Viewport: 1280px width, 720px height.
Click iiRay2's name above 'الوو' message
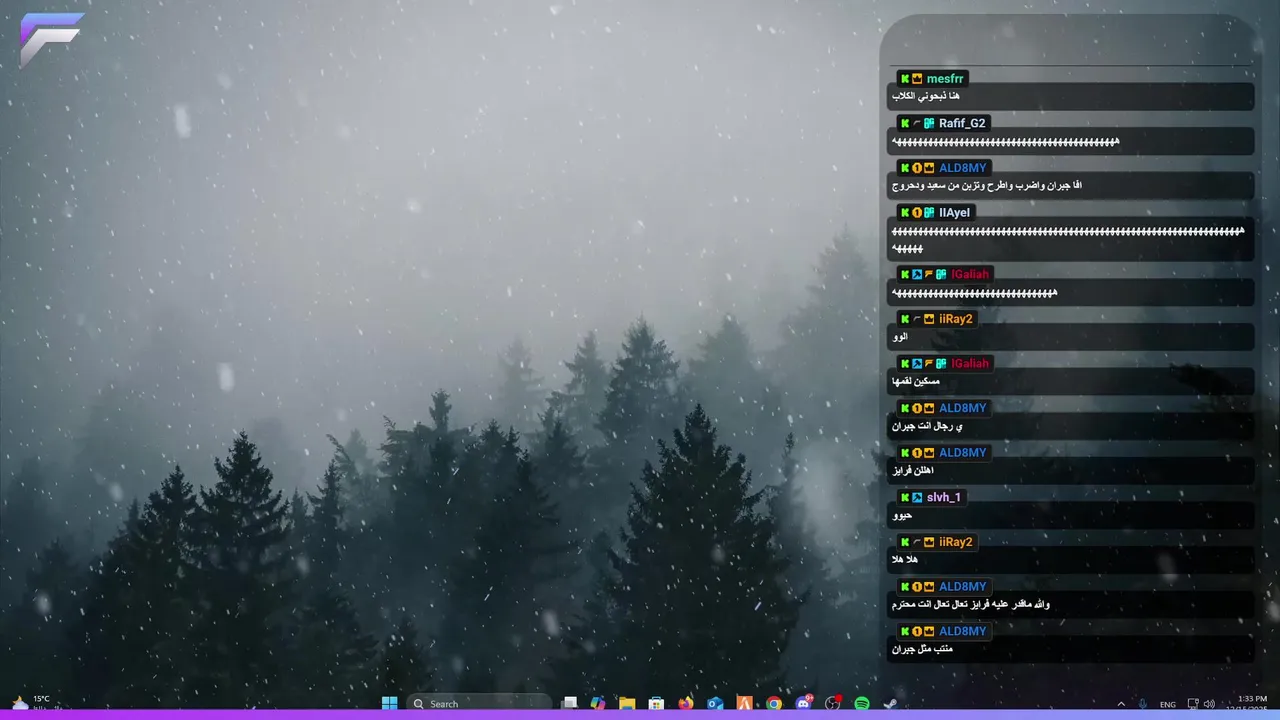956,319
